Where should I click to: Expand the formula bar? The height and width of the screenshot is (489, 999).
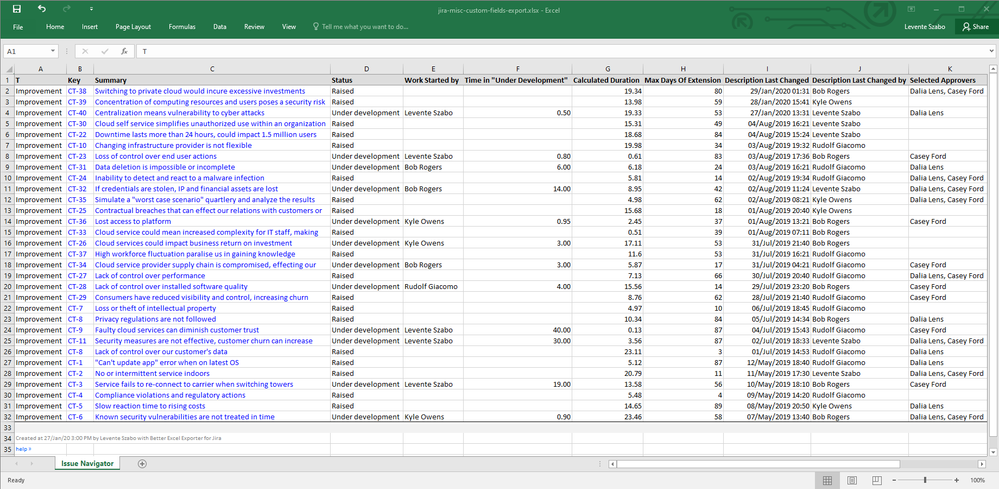pyautogui.click(x=990, y=50)
